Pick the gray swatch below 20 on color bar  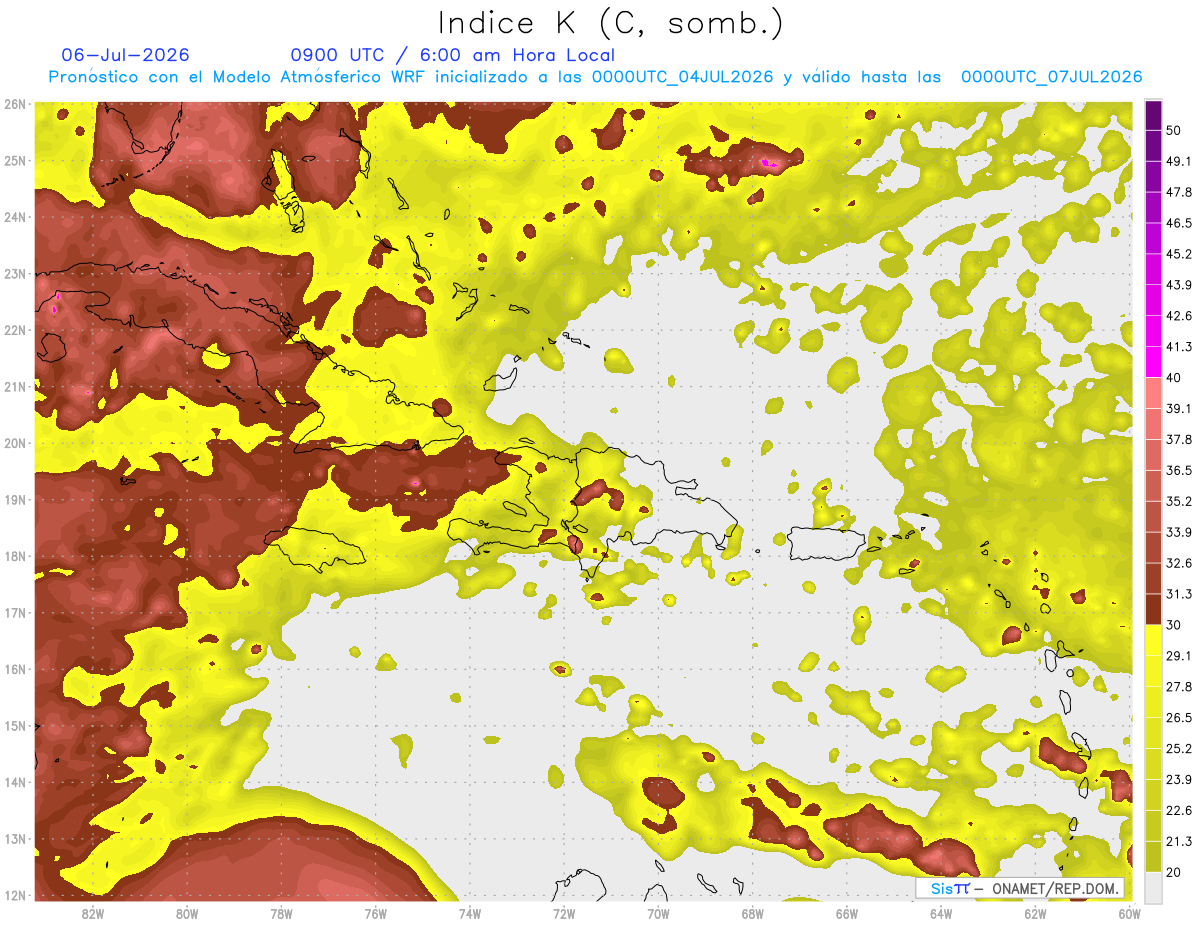click(1153, 887)
